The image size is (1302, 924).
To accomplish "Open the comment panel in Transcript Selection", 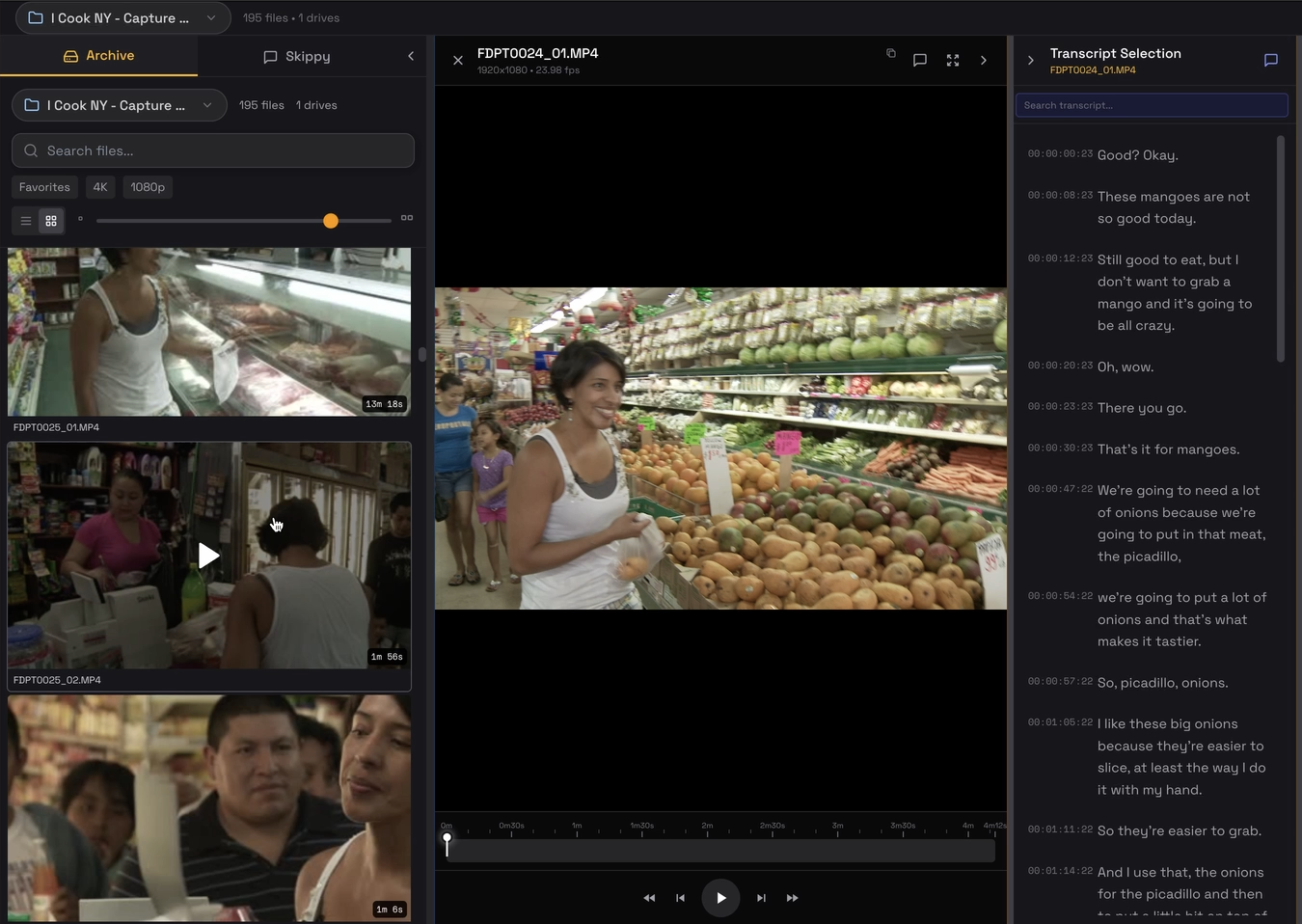I will (x=1270, y=60).
